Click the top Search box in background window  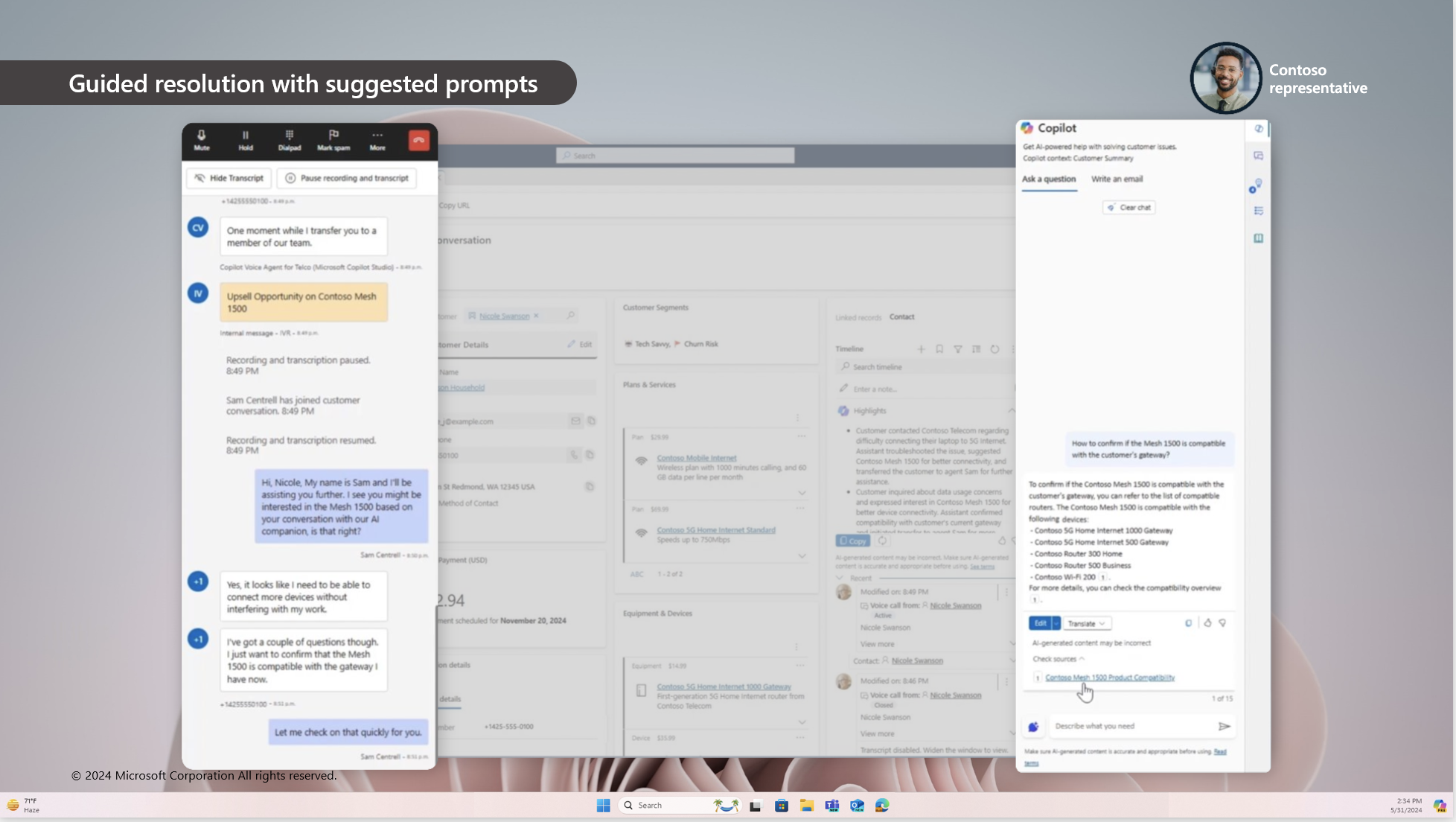(675, 156)
